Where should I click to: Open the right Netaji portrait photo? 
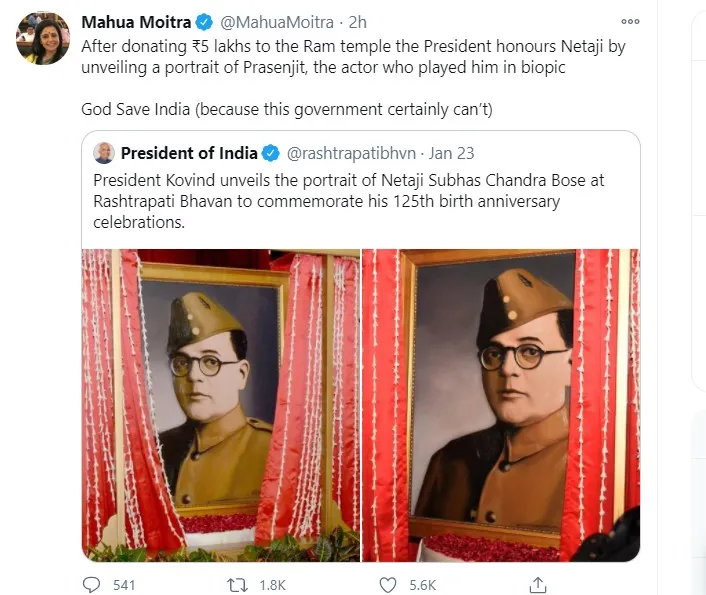pos(501,405)
